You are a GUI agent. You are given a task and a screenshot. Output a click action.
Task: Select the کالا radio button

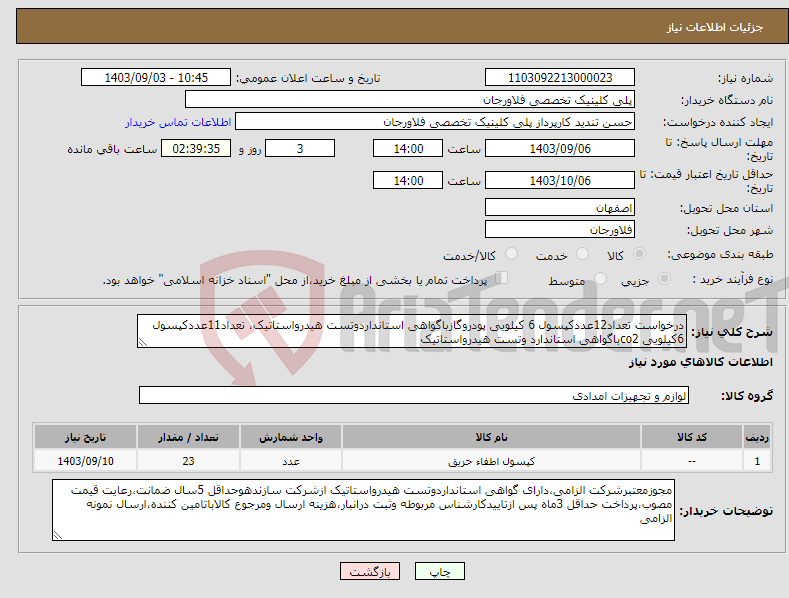point(639,254)
